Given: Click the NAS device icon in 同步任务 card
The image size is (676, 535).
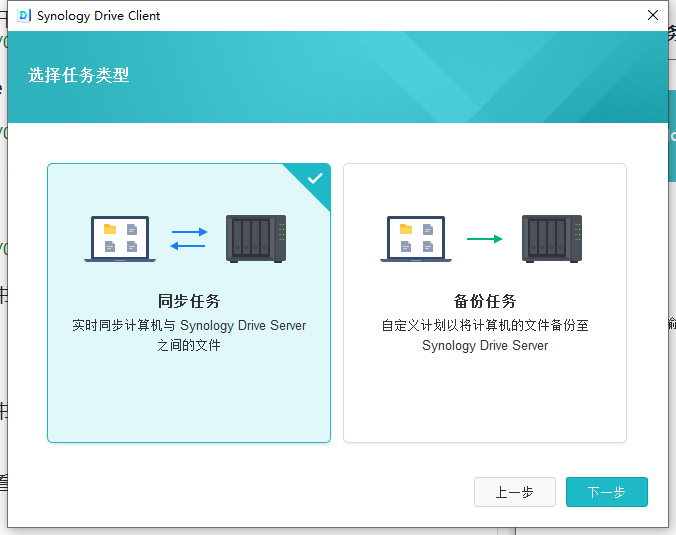Looking at the screenshot, I should (x=256, y=239).
